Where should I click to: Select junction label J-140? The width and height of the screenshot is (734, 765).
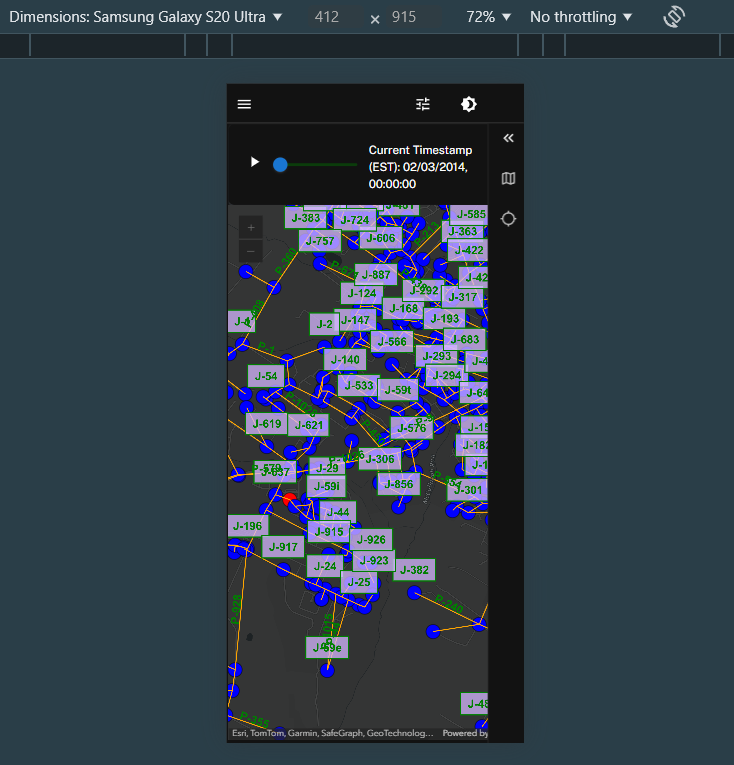pos(345,360)
